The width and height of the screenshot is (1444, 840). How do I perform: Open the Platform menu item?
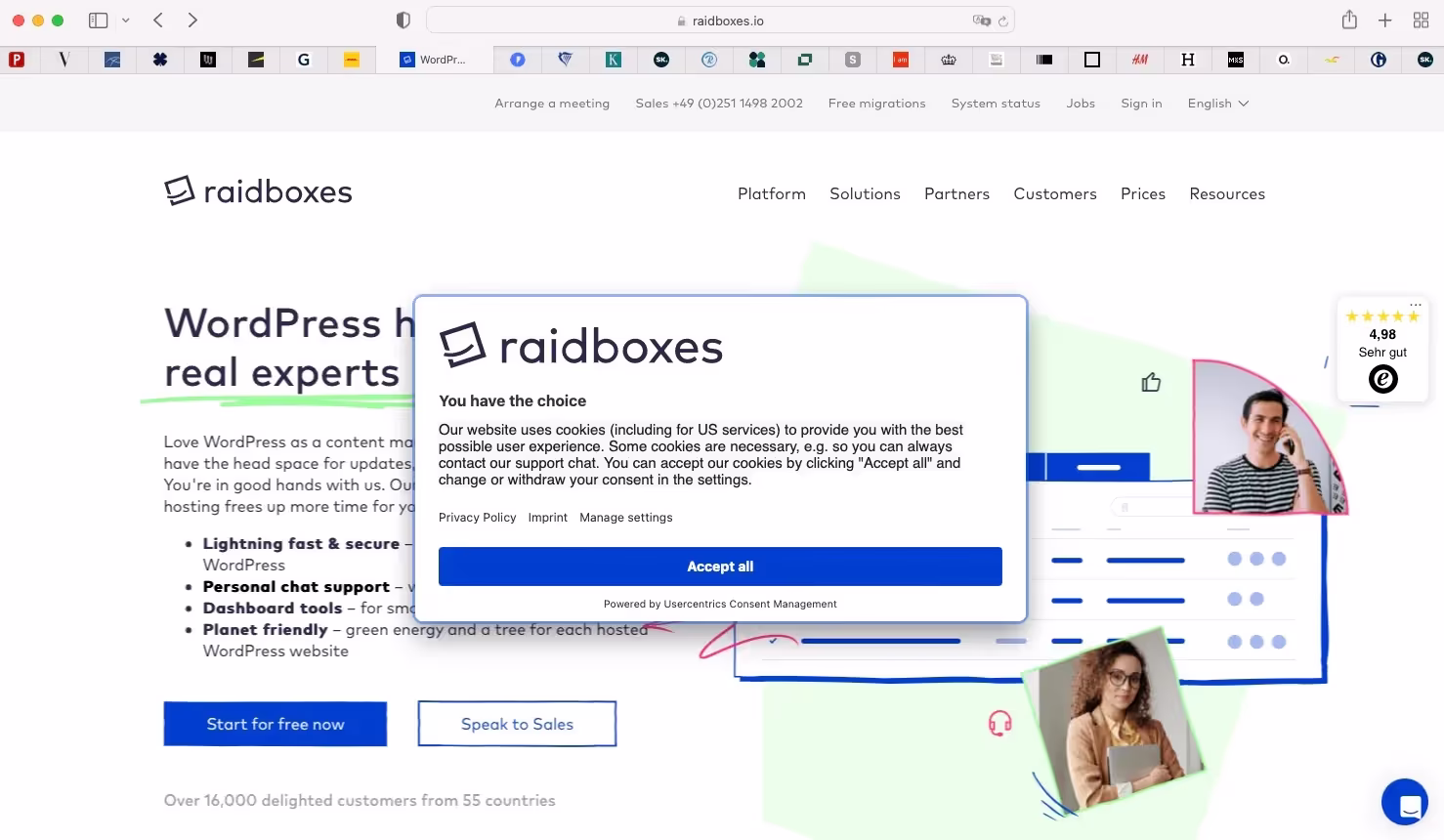click(x=771, y=194)
